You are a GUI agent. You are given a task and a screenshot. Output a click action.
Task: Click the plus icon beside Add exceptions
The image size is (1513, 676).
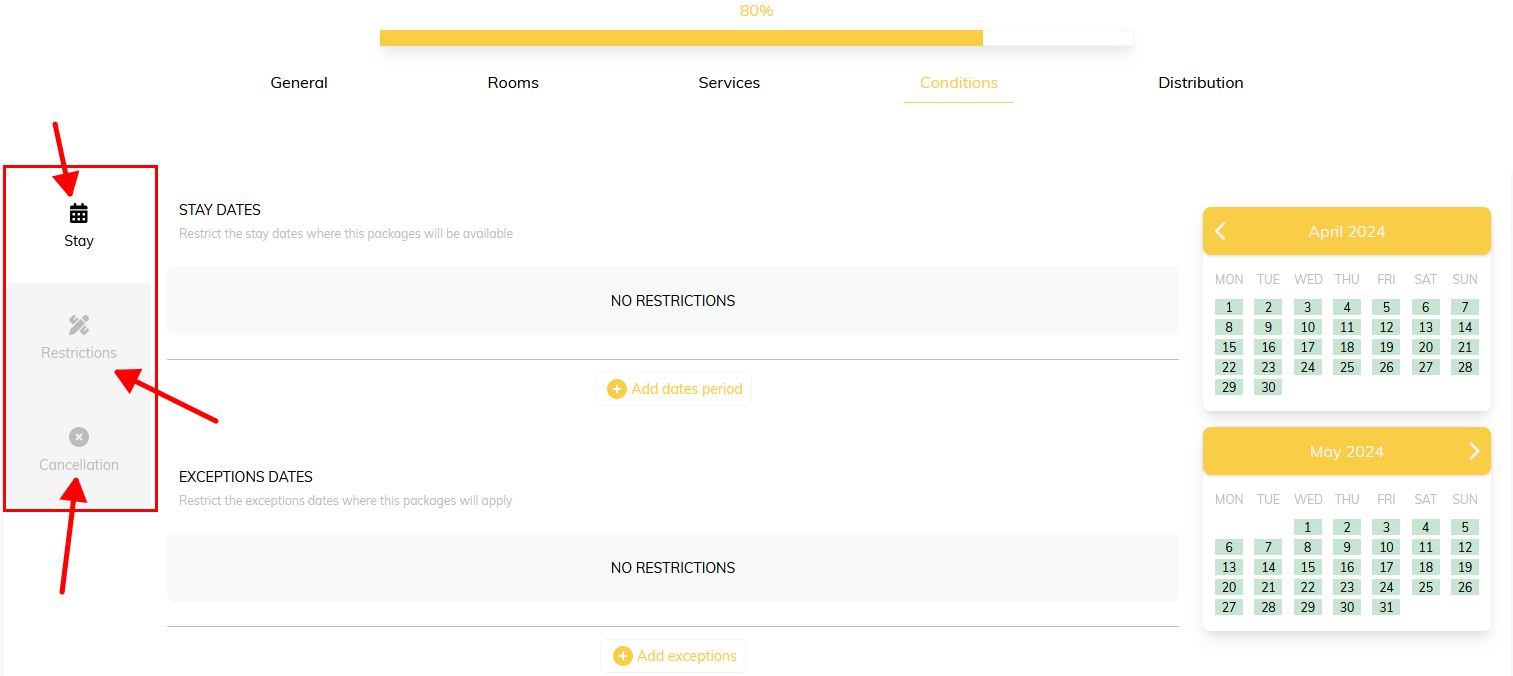[x=622, y=656]
